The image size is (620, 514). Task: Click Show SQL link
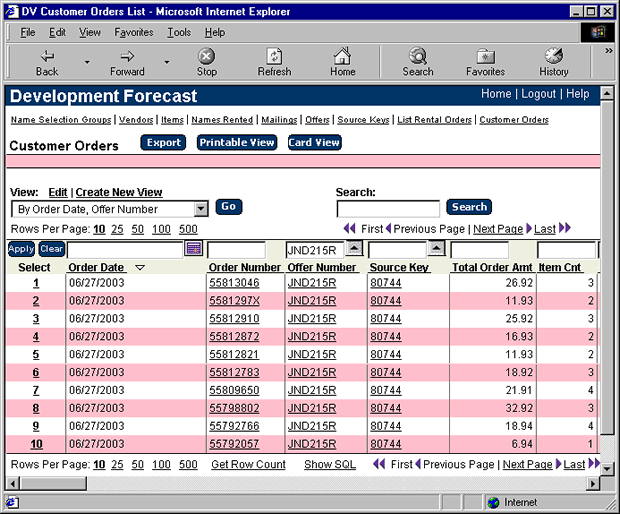330,465
